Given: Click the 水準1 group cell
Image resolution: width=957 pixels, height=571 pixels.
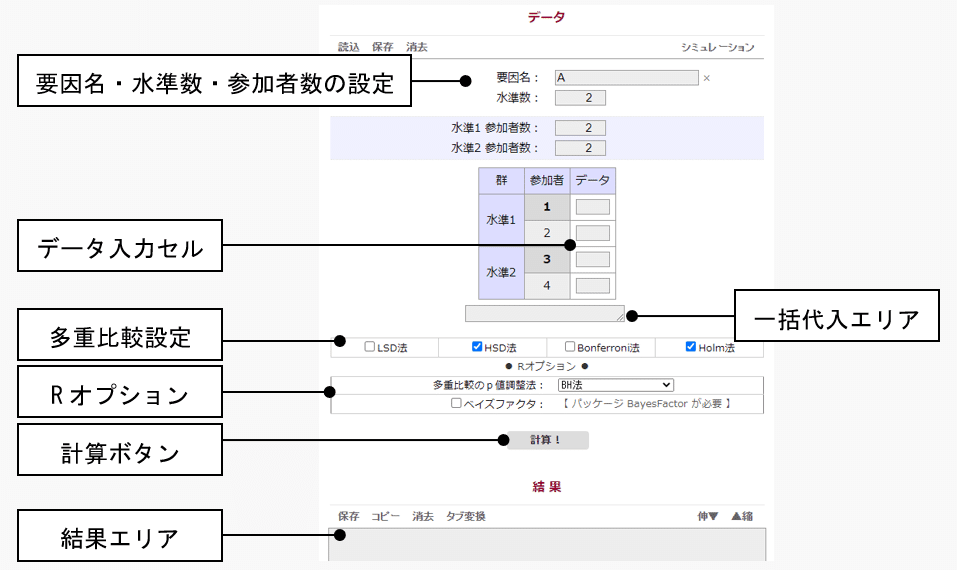Looking at the screenshot, I should [x=501, y=220].
